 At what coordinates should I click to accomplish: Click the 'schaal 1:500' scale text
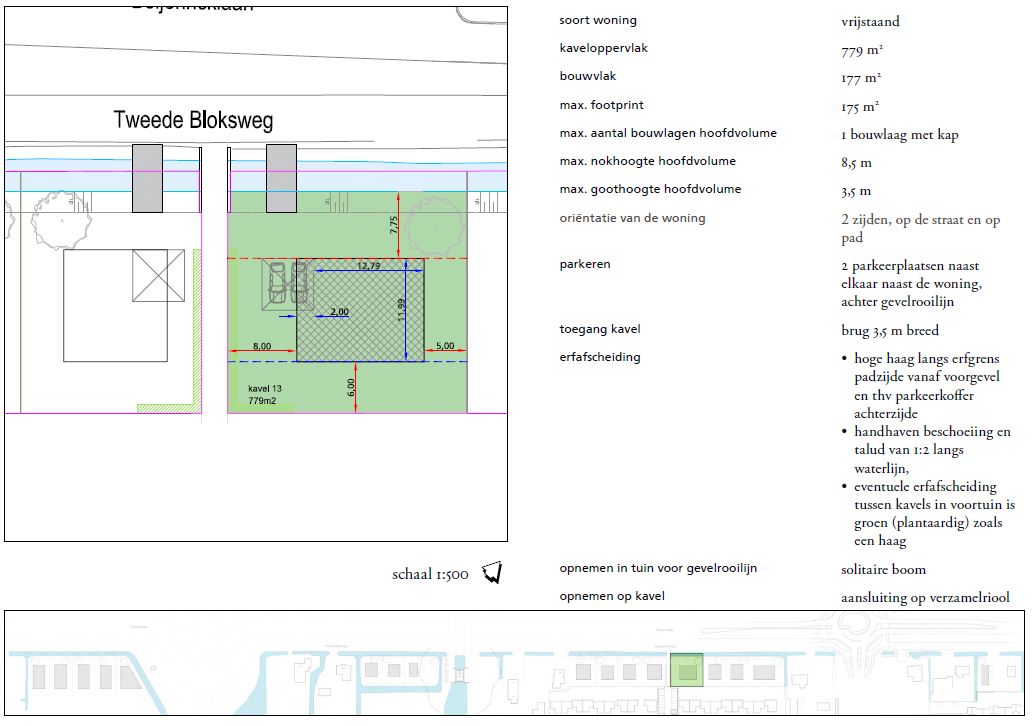pyautogui.click(x=430, y=575)
